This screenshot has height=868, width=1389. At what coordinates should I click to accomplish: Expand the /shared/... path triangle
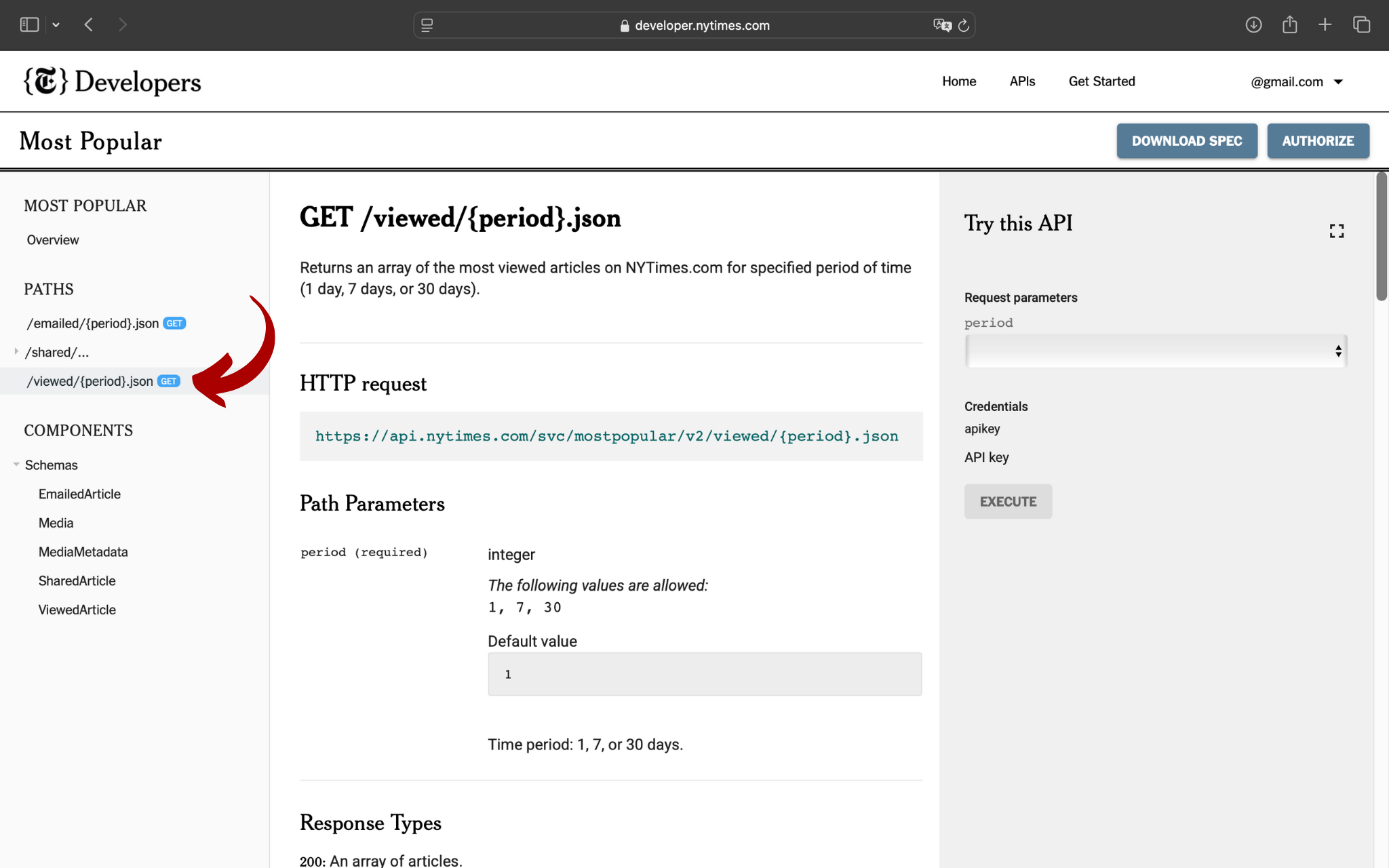tap(16, 351)
